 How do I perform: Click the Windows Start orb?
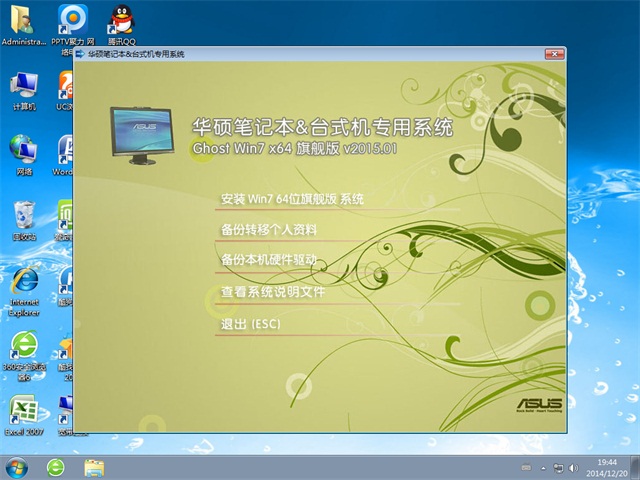click(18, 467)
